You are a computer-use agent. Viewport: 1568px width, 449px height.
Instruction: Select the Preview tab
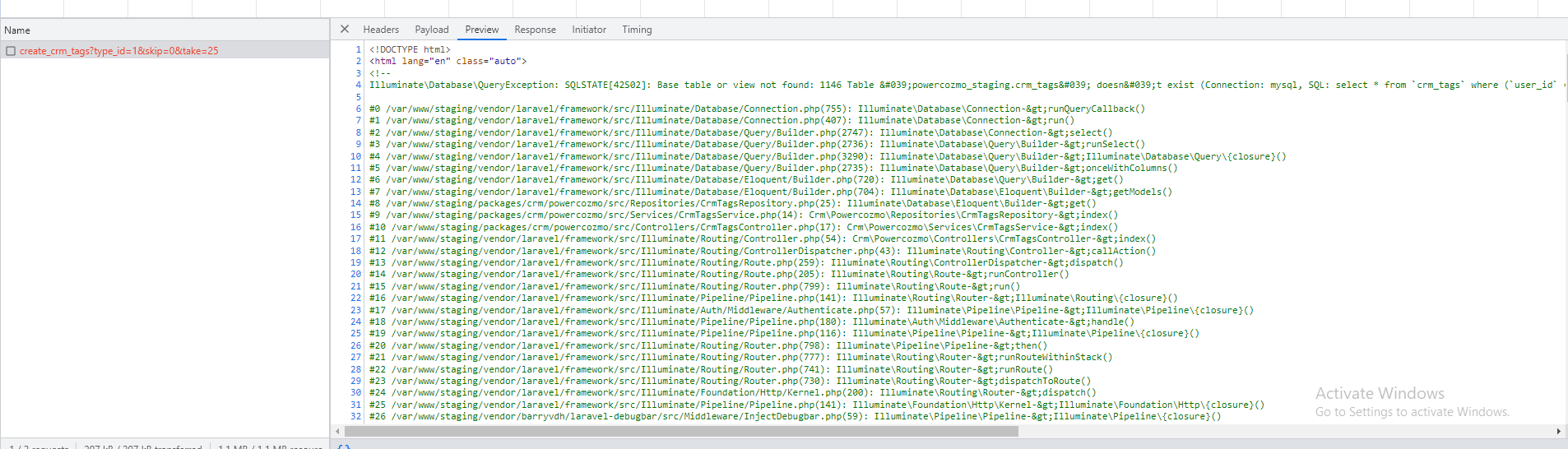[481, 30]
